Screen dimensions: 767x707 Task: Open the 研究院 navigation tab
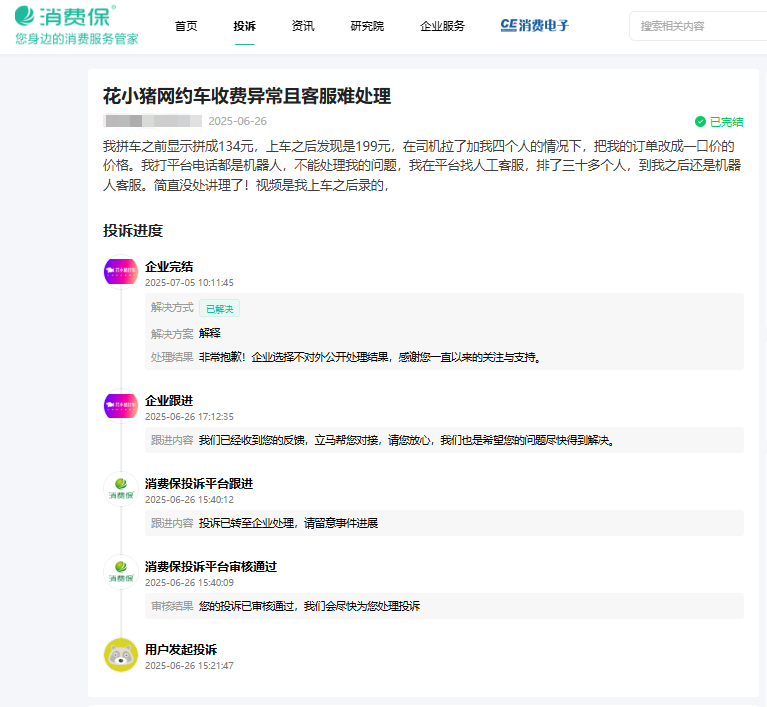tap(367, 26)
